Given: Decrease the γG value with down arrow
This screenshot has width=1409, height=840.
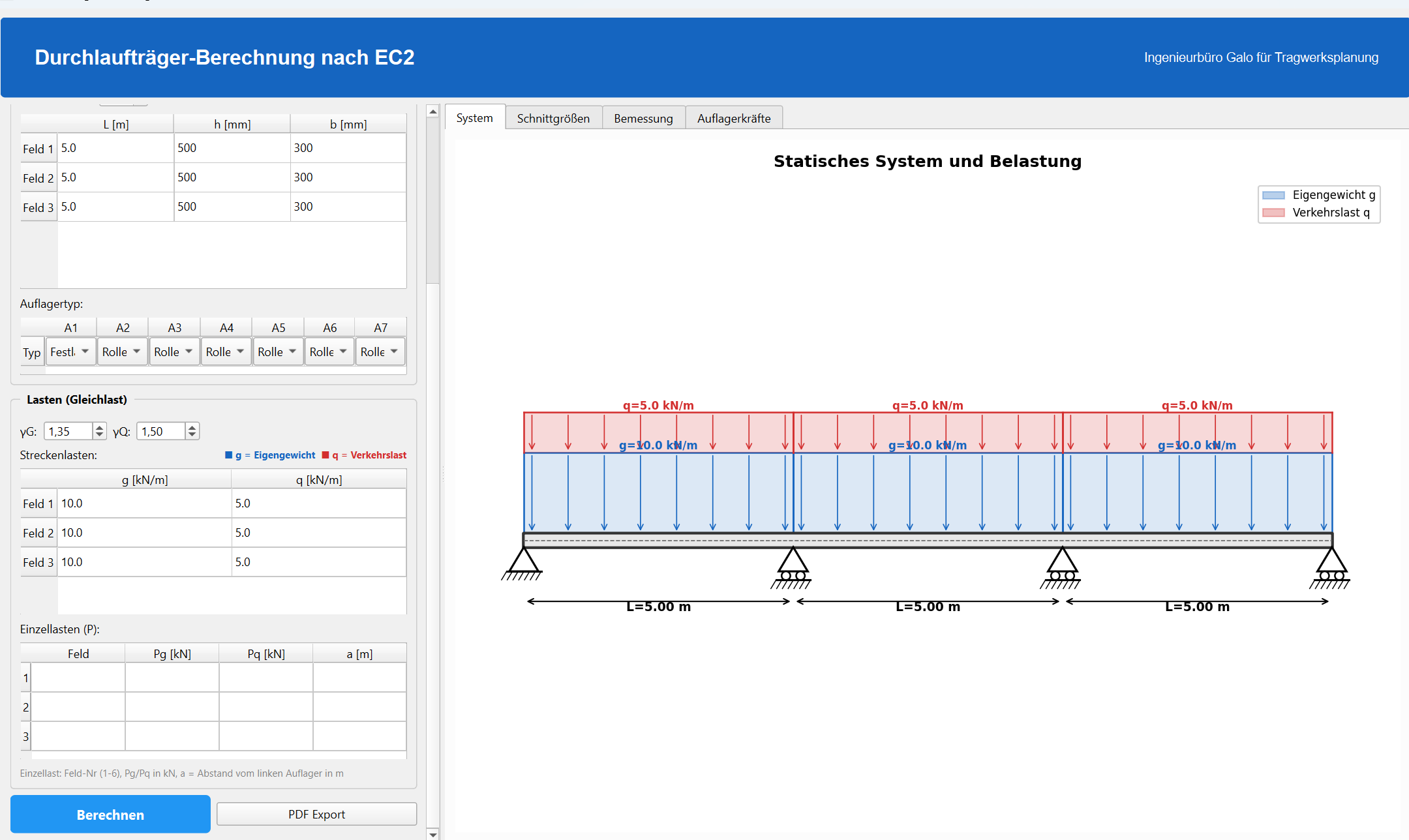Looking at the screenshot, I should [x=99, y=435].
